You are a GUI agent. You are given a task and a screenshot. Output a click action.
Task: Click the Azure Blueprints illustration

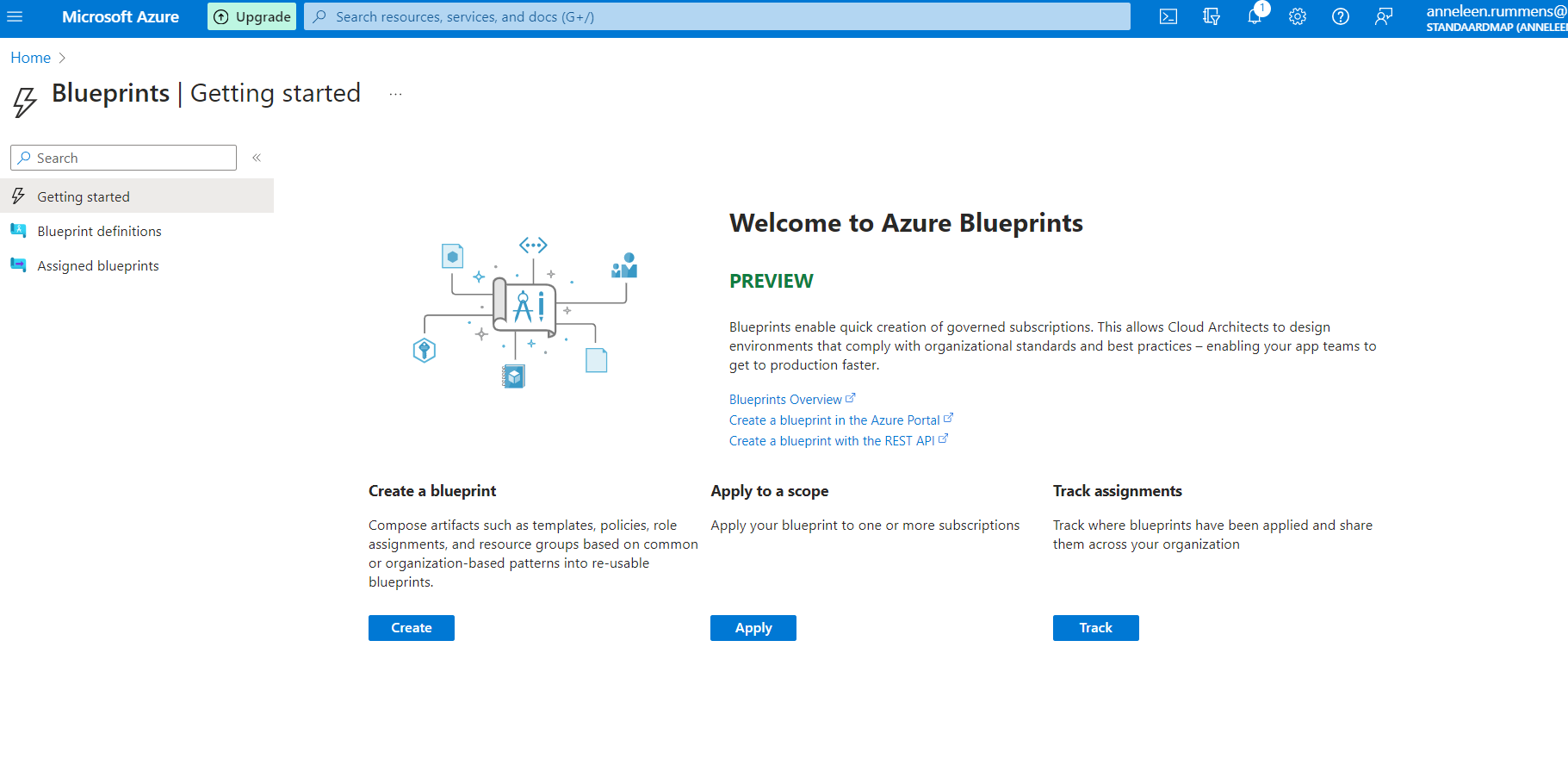click(x=525, y=312)
